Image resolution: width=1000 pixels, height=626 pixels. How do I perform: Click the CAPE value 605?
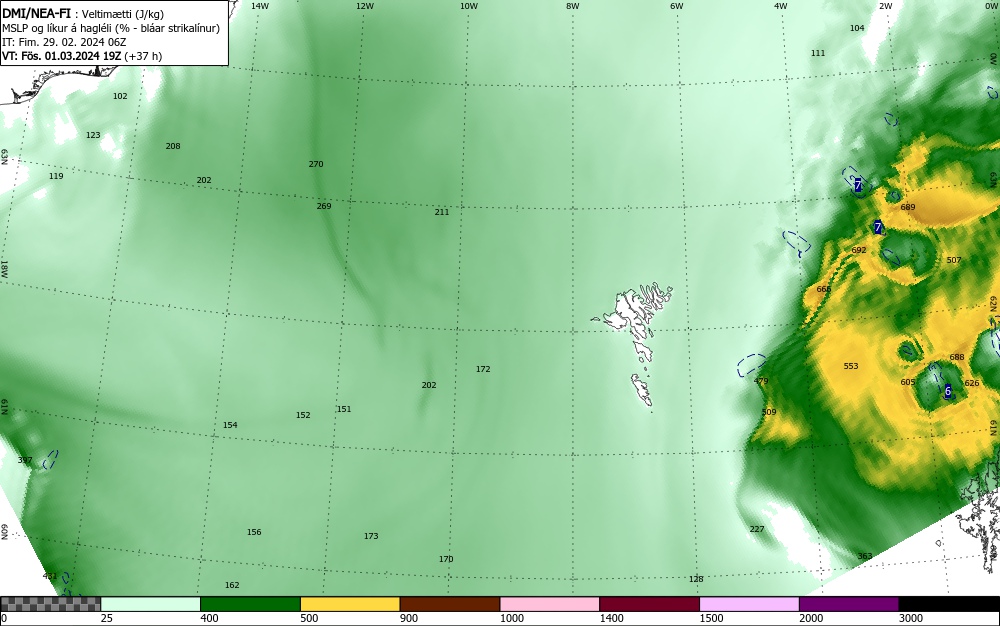click(908, 382)
